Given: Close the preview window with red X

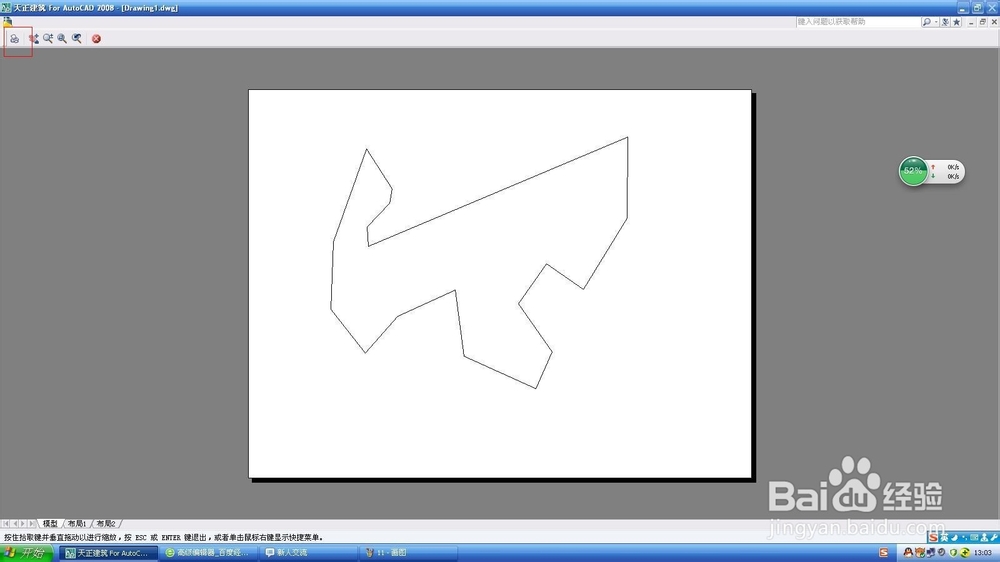Looking at the screenshot, I should click(x=96, y=39).
